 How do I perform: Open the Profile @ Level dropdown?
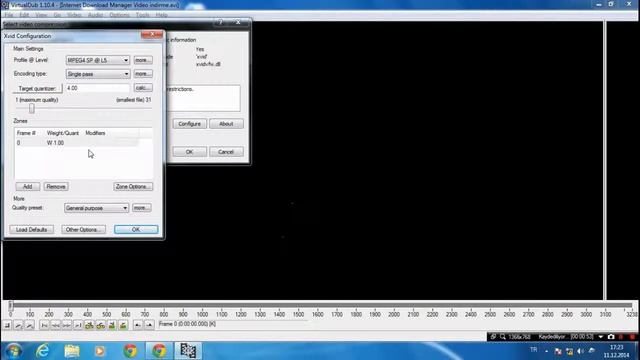(98, 60)
